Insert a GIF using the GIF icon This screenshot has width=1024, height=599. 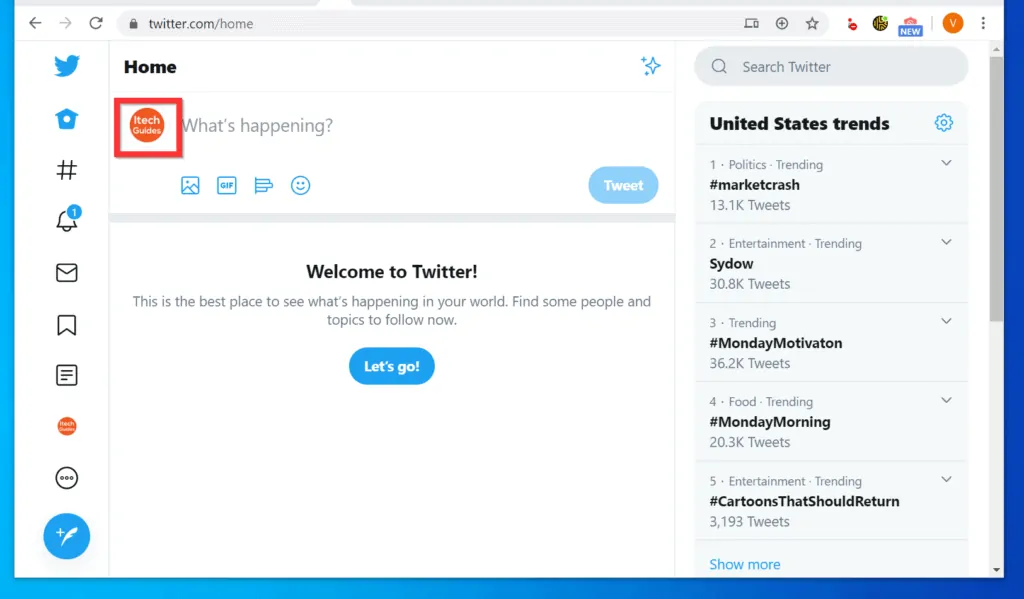[226, 185]
